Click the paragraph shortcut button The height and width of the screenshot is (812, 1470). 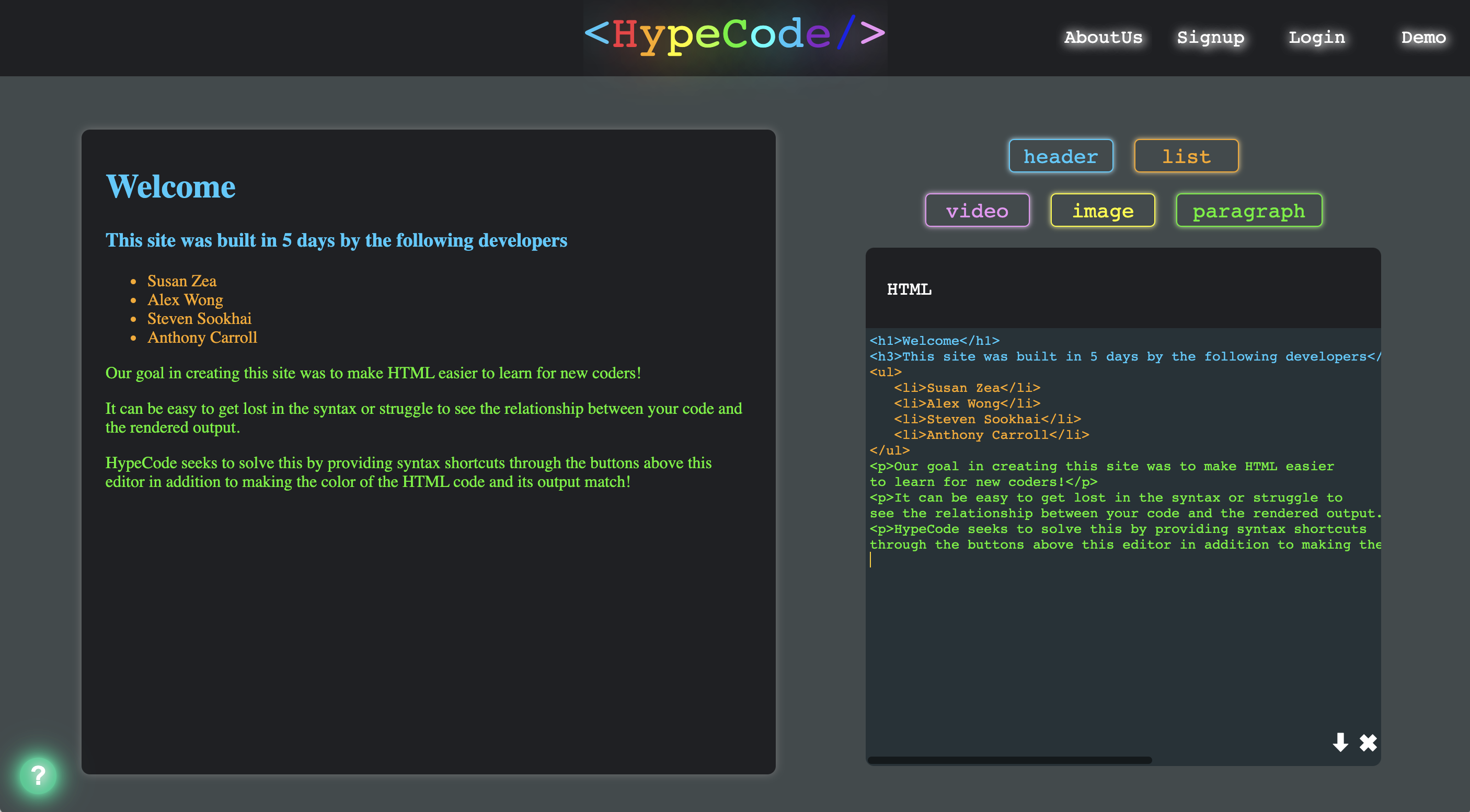click(x=1249, y=211)
